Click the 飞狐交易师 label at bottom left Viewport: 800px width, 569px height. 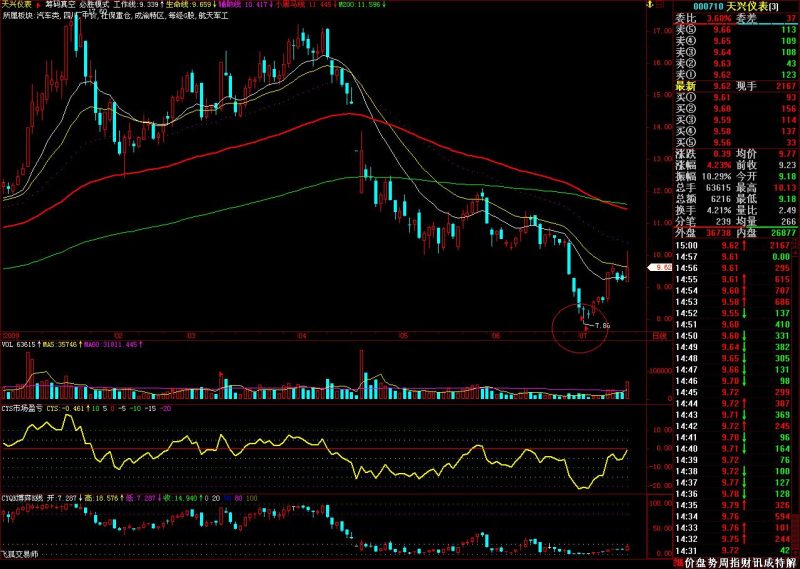19,554
